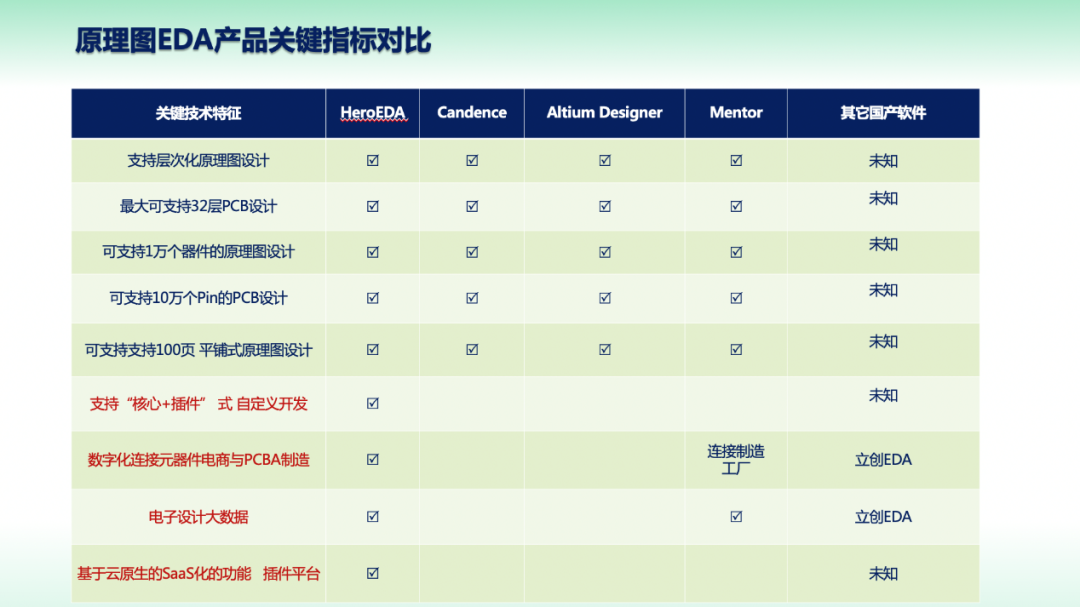Select the 关键技术特征 header cell
Viewport: 1080px width, 607px height.
(198, 113)
